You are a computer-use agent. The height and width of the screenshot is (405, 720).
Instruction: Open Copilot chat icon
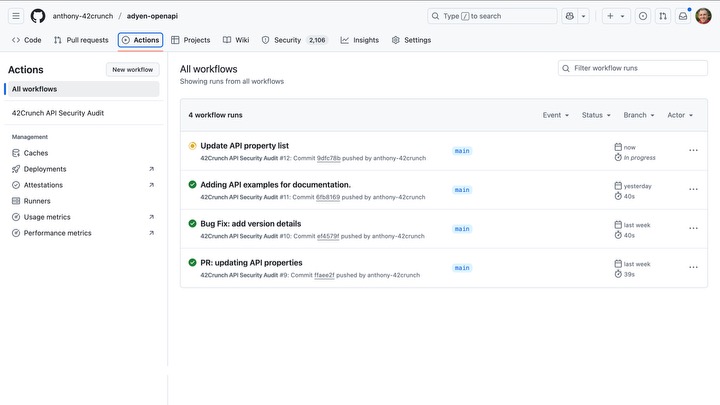pos(569,16)
